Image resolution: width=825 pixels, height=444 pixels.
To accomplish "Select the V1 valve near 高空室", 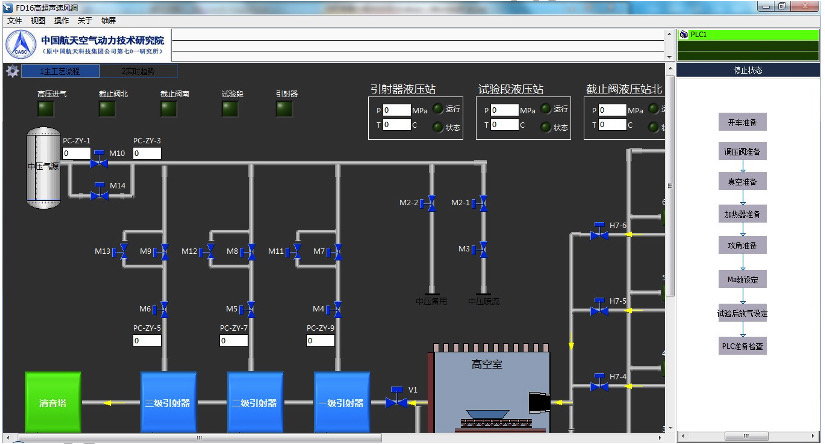I will pos(395,401).
